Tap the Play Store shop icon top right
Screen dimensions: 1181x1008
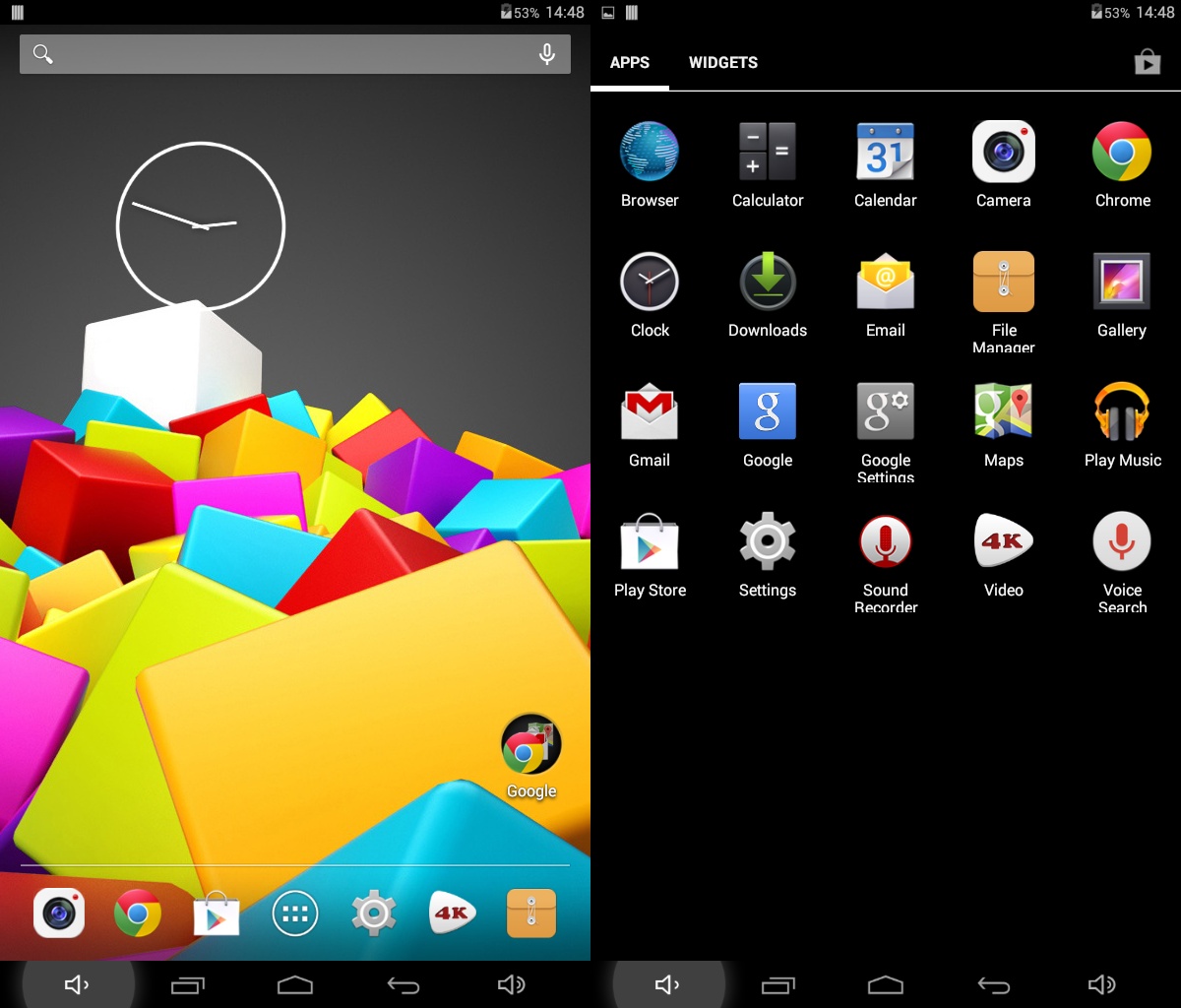pos(1148,62)
